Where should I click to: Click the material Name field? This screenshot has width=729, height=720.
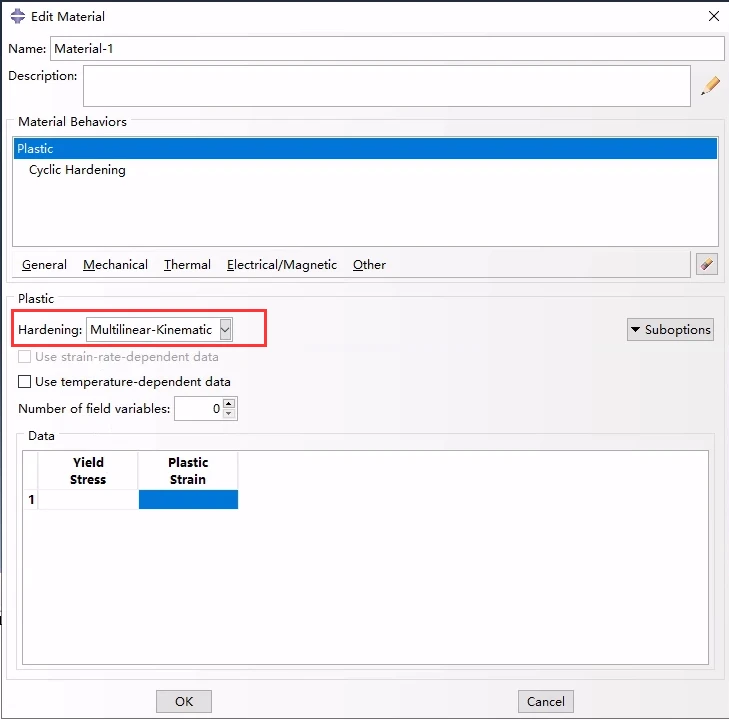pos(387,48)
